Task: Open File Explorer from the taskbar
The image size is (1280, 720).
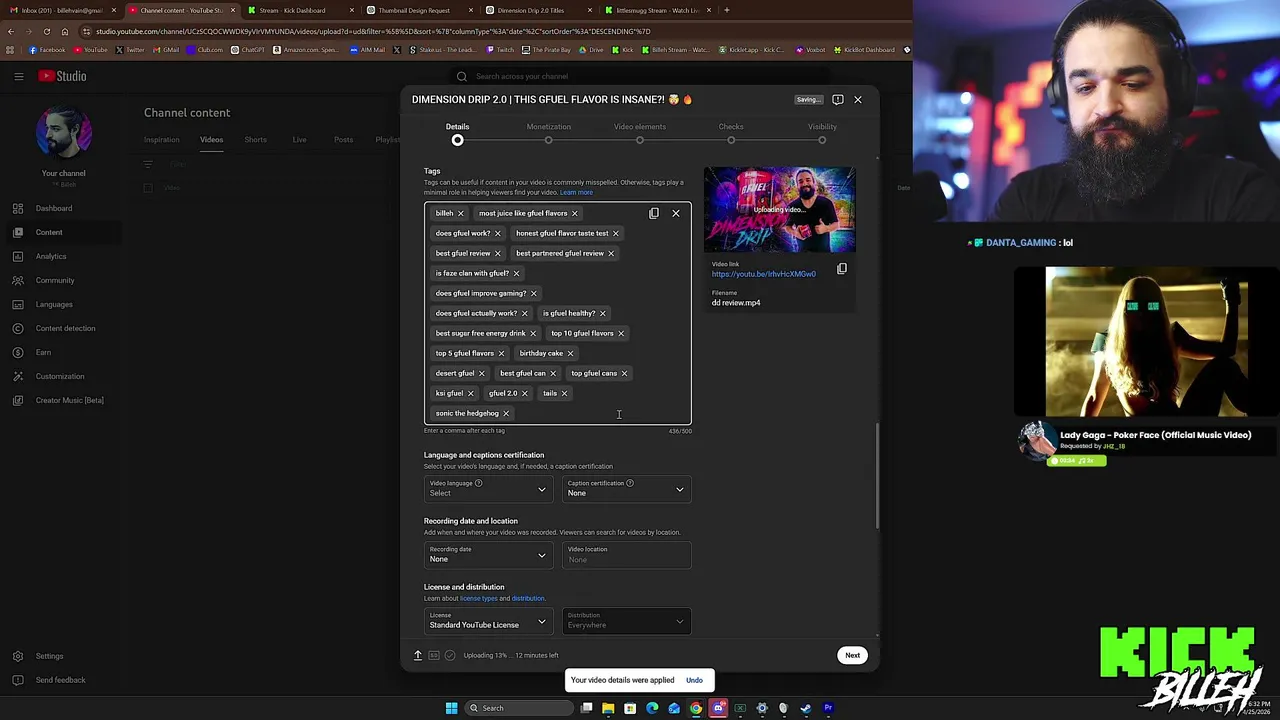Action: click(x=608, y=708)
